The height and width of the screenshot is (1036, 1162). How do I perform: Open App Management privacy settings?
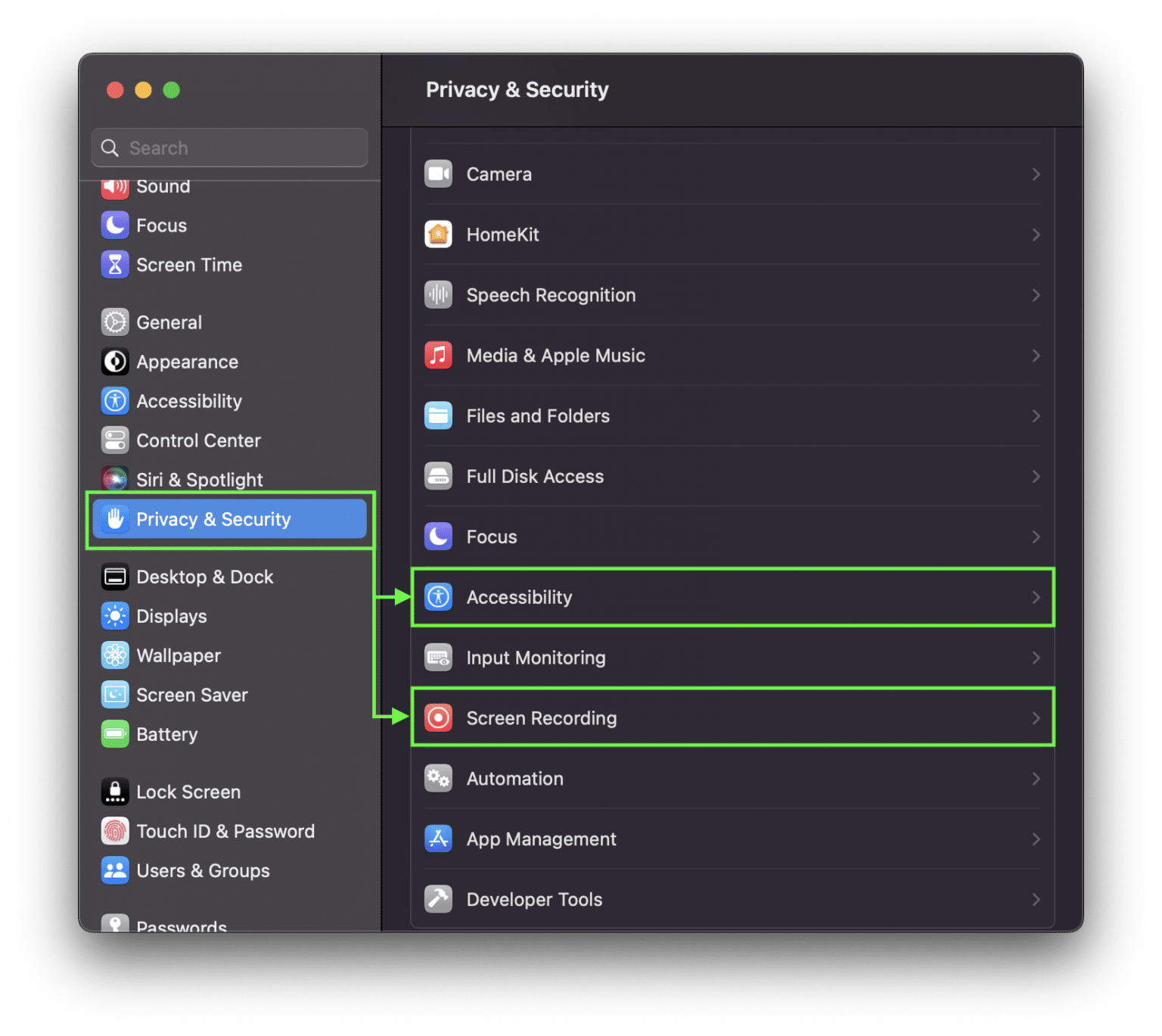[732, 838]
